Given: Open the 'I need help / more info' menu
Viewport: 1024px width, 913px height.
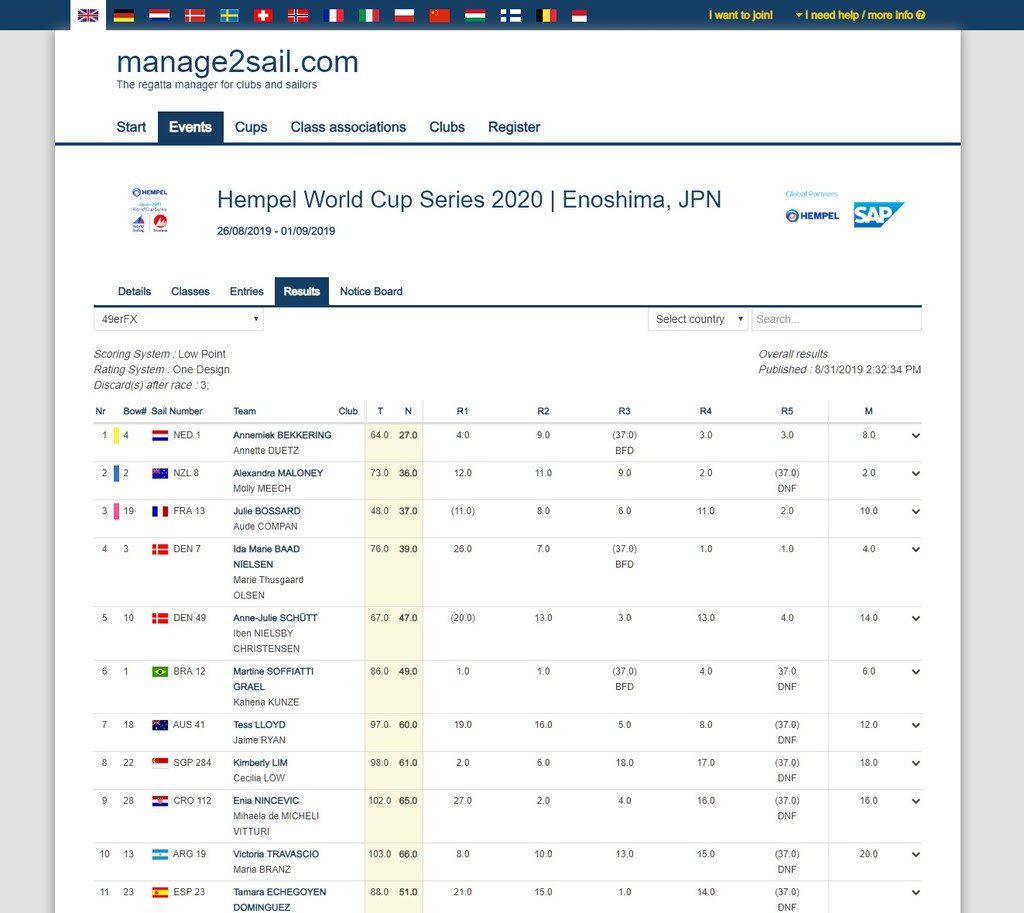Looking at the screenshot, I should pos(860,15).
